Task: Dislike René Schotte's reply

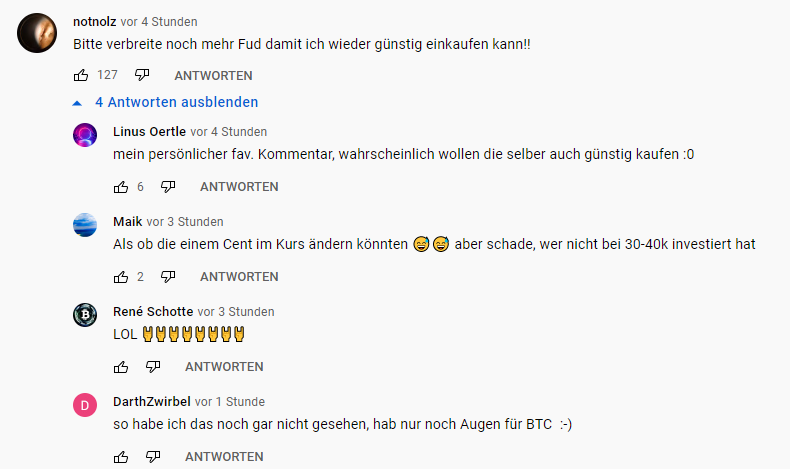Action: coord(153,367)
